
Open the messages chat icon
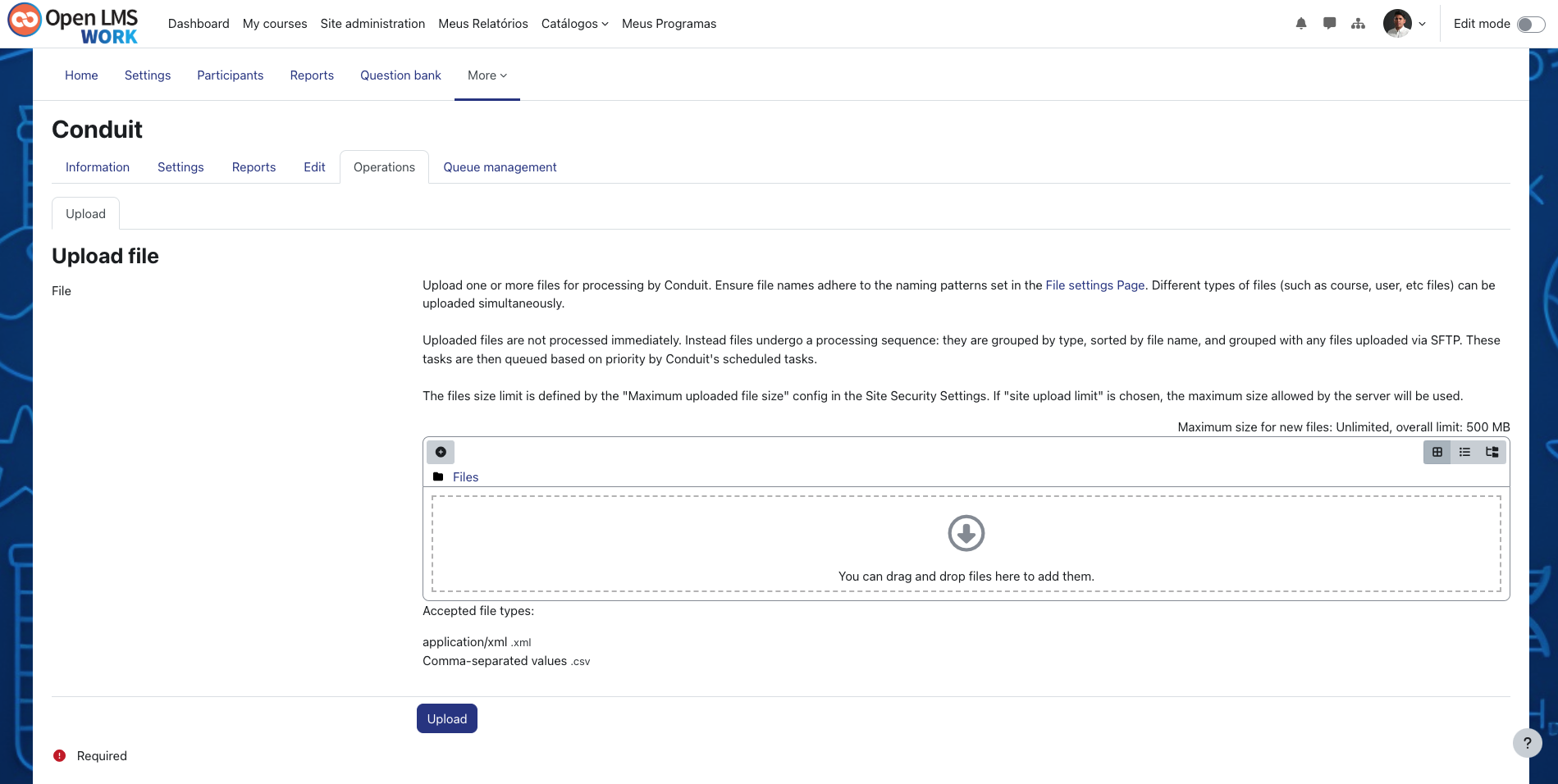(1330, 24)
